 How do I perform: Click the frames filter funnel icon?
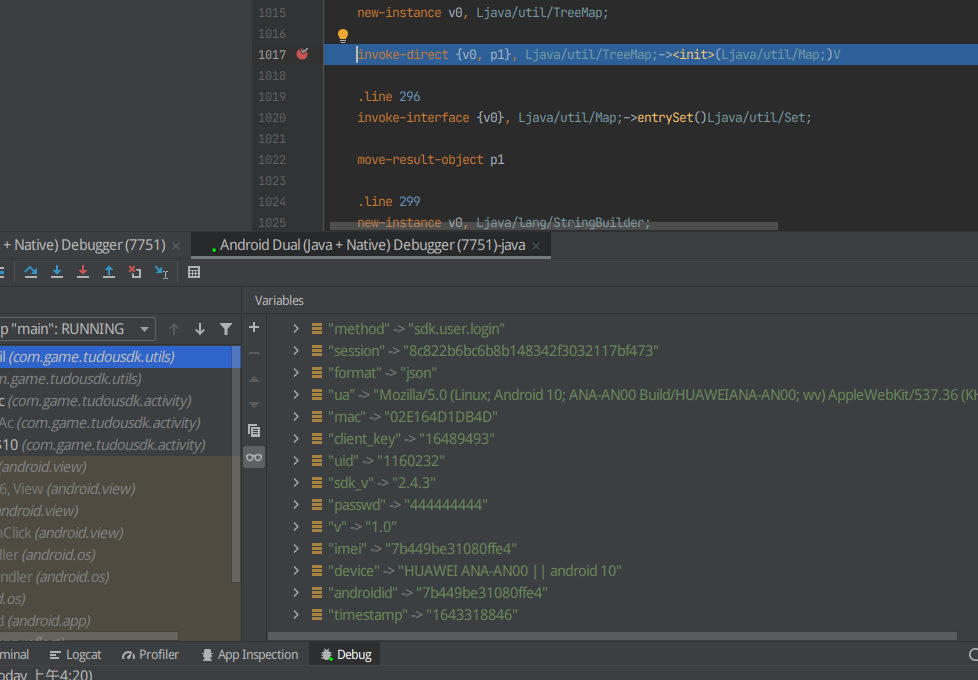pyautogui.click(x=226, y=329)
